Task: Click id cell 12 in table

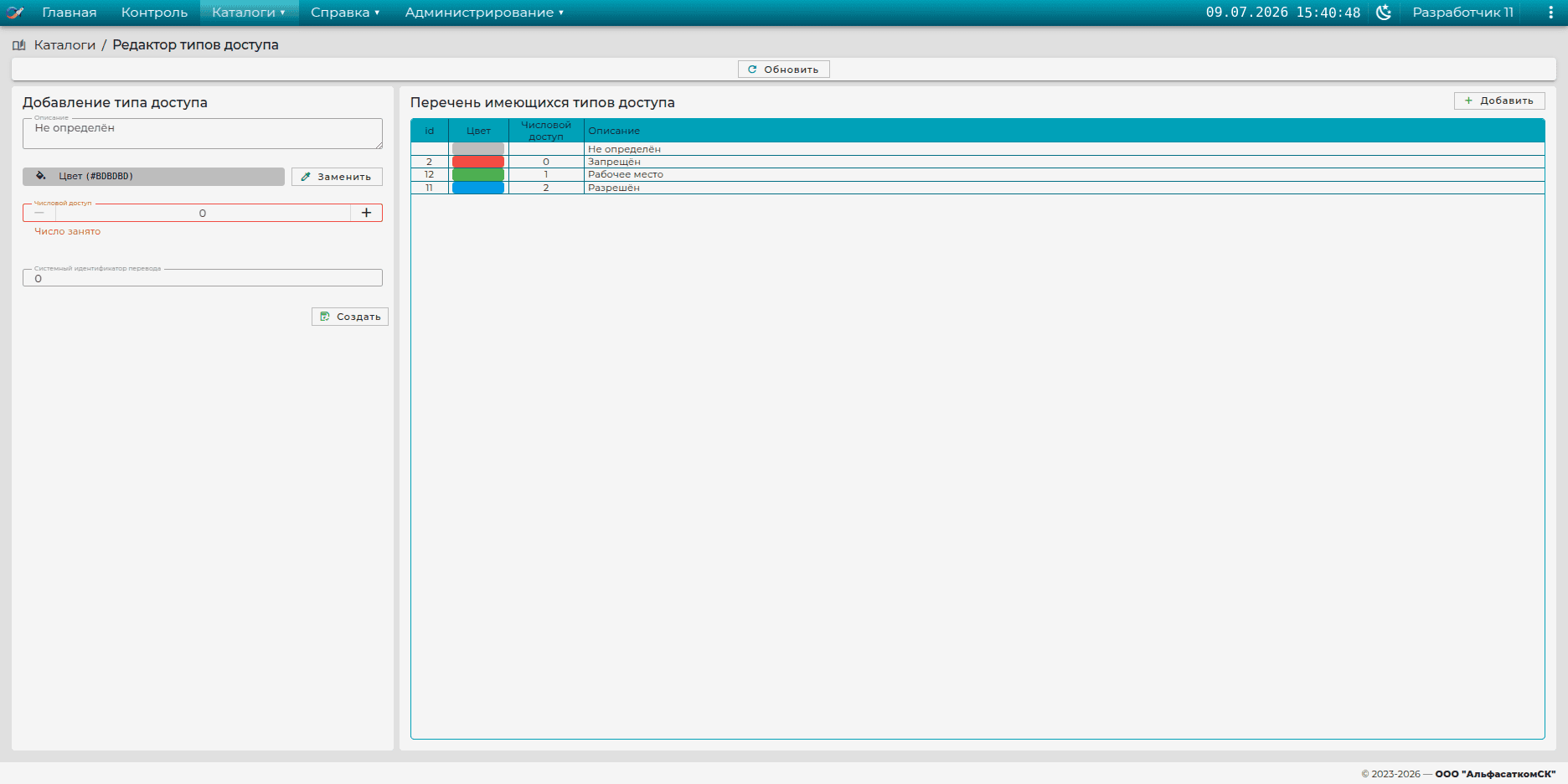Action: (430, 174)
